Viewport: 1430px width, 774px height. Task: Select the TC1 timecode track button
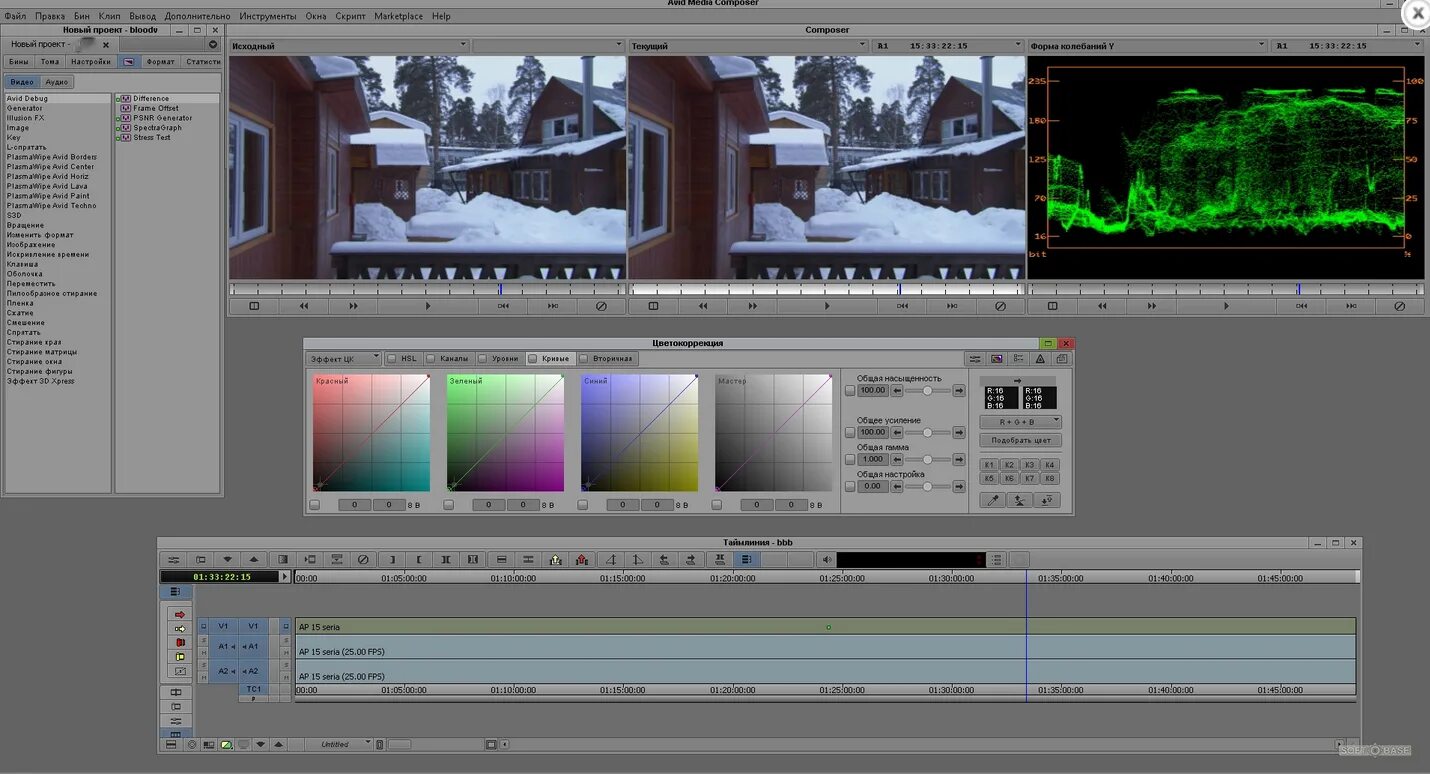point(253,689)
